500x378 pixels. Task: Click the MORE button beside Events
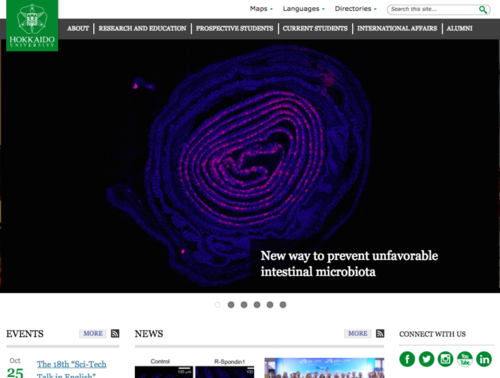93,333
